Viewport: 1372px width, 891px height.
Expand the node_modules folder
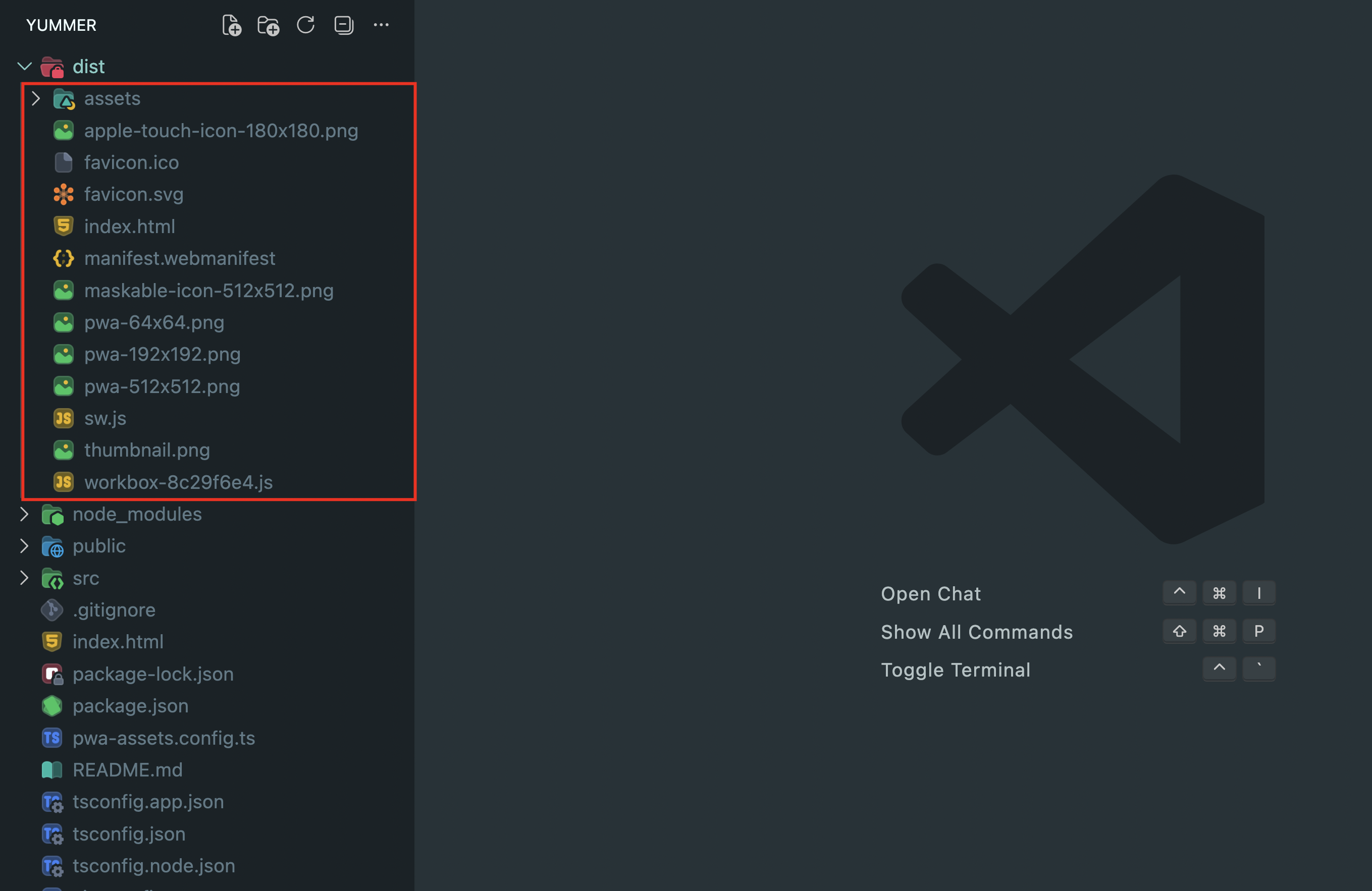[x=24, y=514]
